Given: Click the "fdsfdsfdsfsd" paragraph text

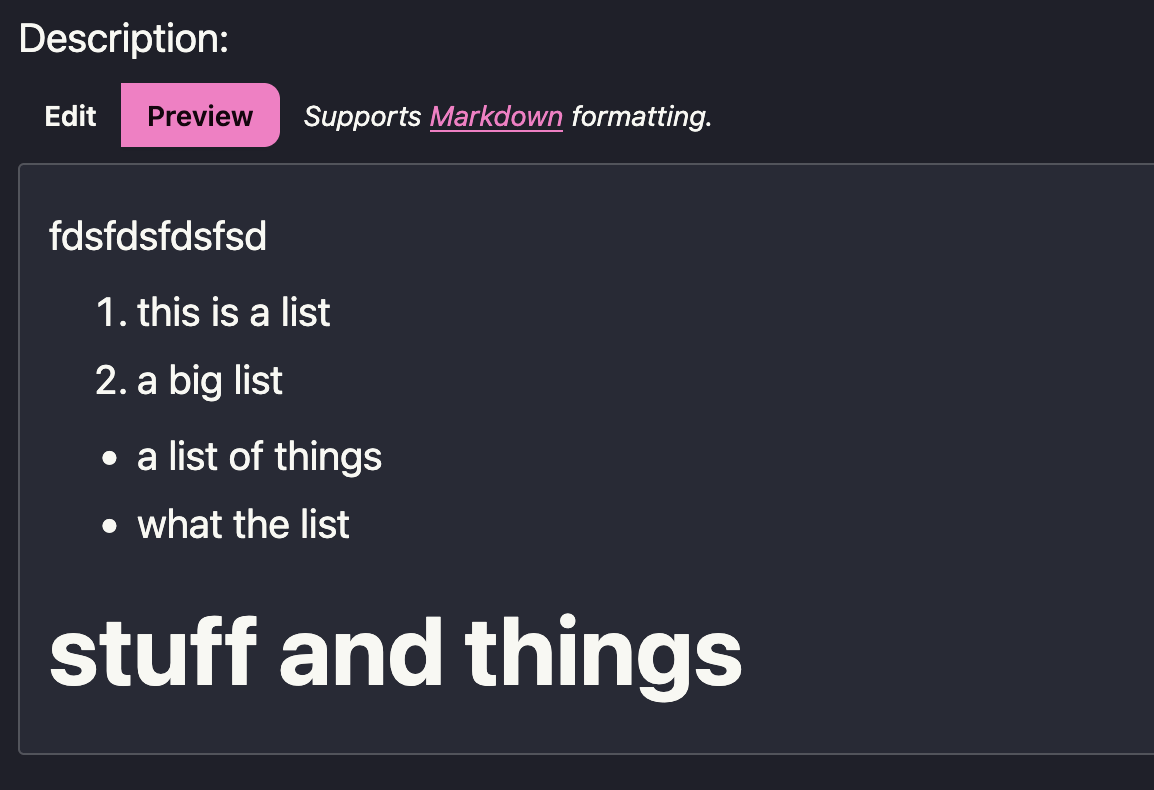Looking at the screenshot, I should 158,238.
